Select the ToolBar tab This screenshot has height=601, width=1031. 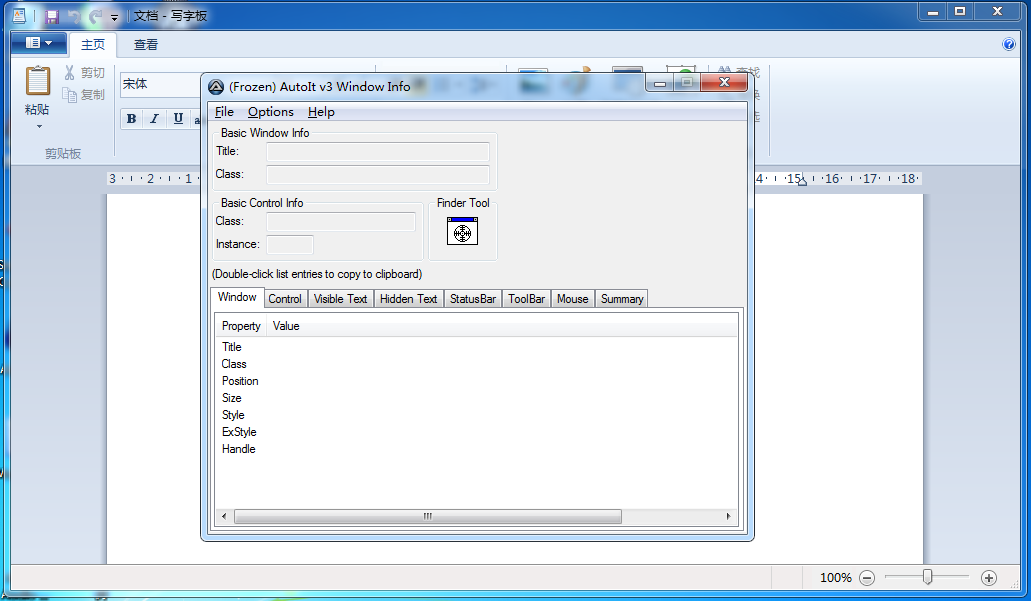click(x=527, y=299)
